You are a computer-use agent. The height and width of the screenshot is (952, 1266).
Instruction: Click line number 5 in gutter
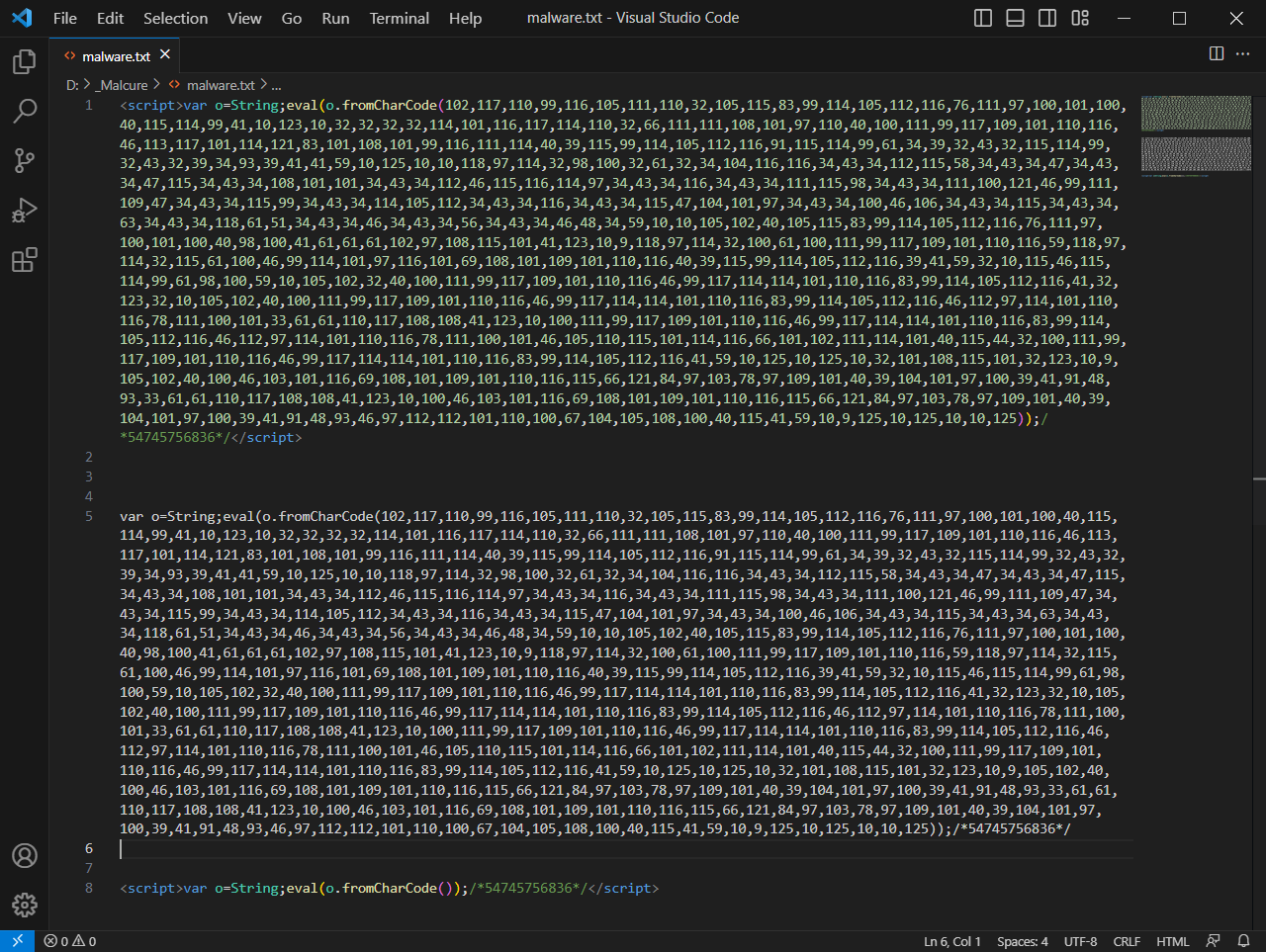(89, 516)
